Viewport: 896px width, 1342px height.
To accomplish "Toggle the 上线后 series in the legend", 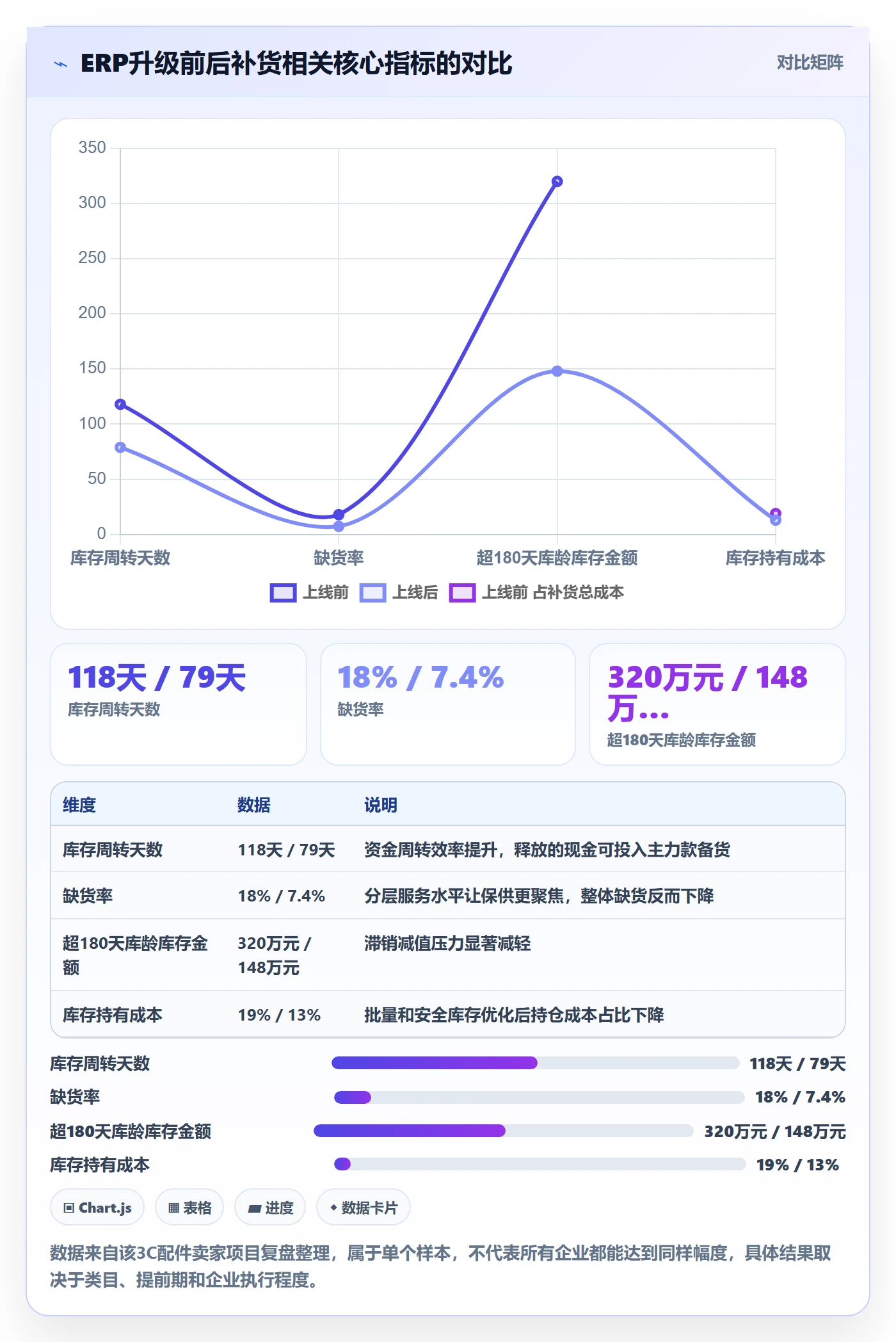I will coord(399,593).
